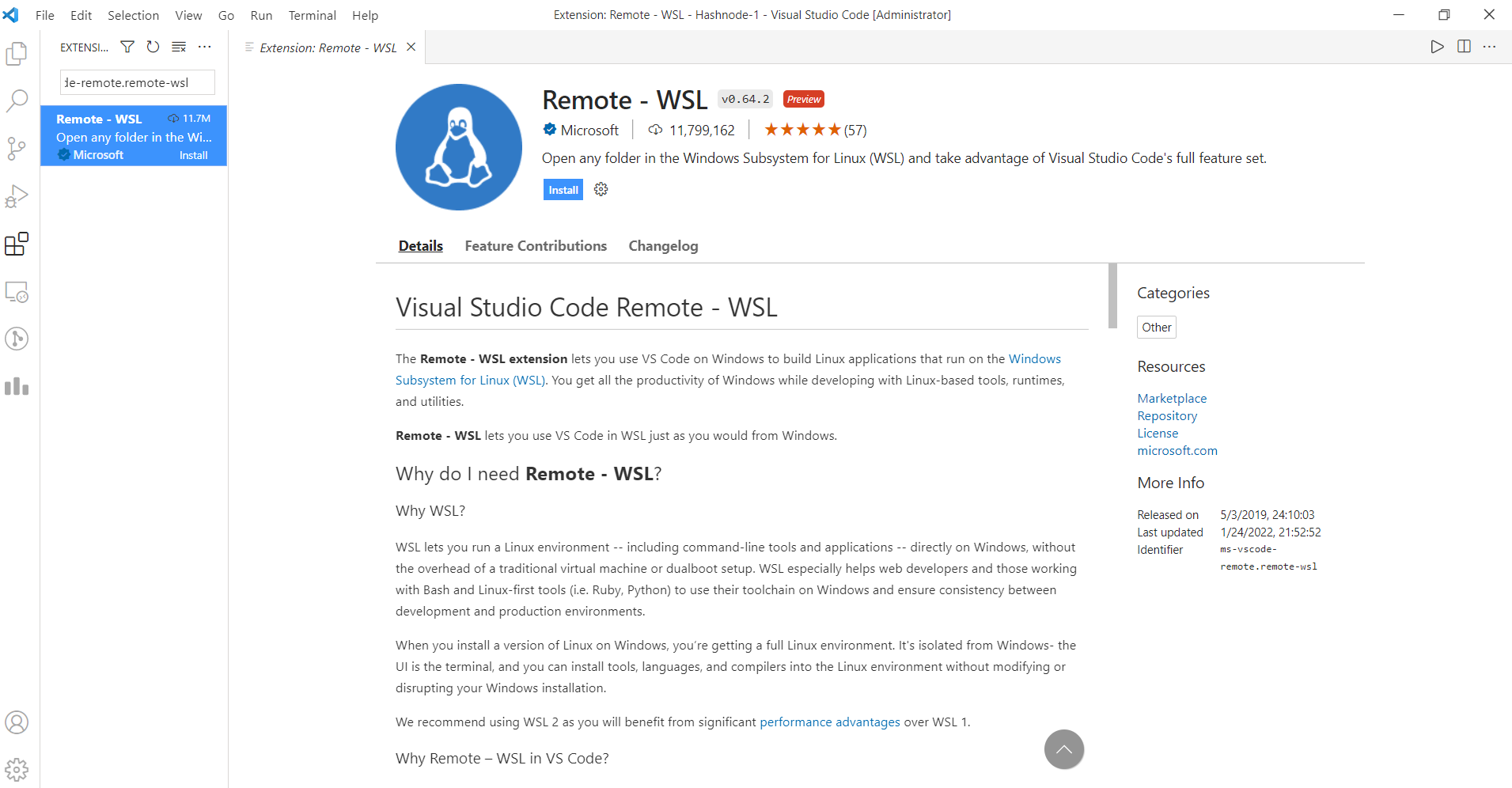Open the Accounts icon in activity bar
Viewport: 1512px width, 788px height.
tap(17, 722)
